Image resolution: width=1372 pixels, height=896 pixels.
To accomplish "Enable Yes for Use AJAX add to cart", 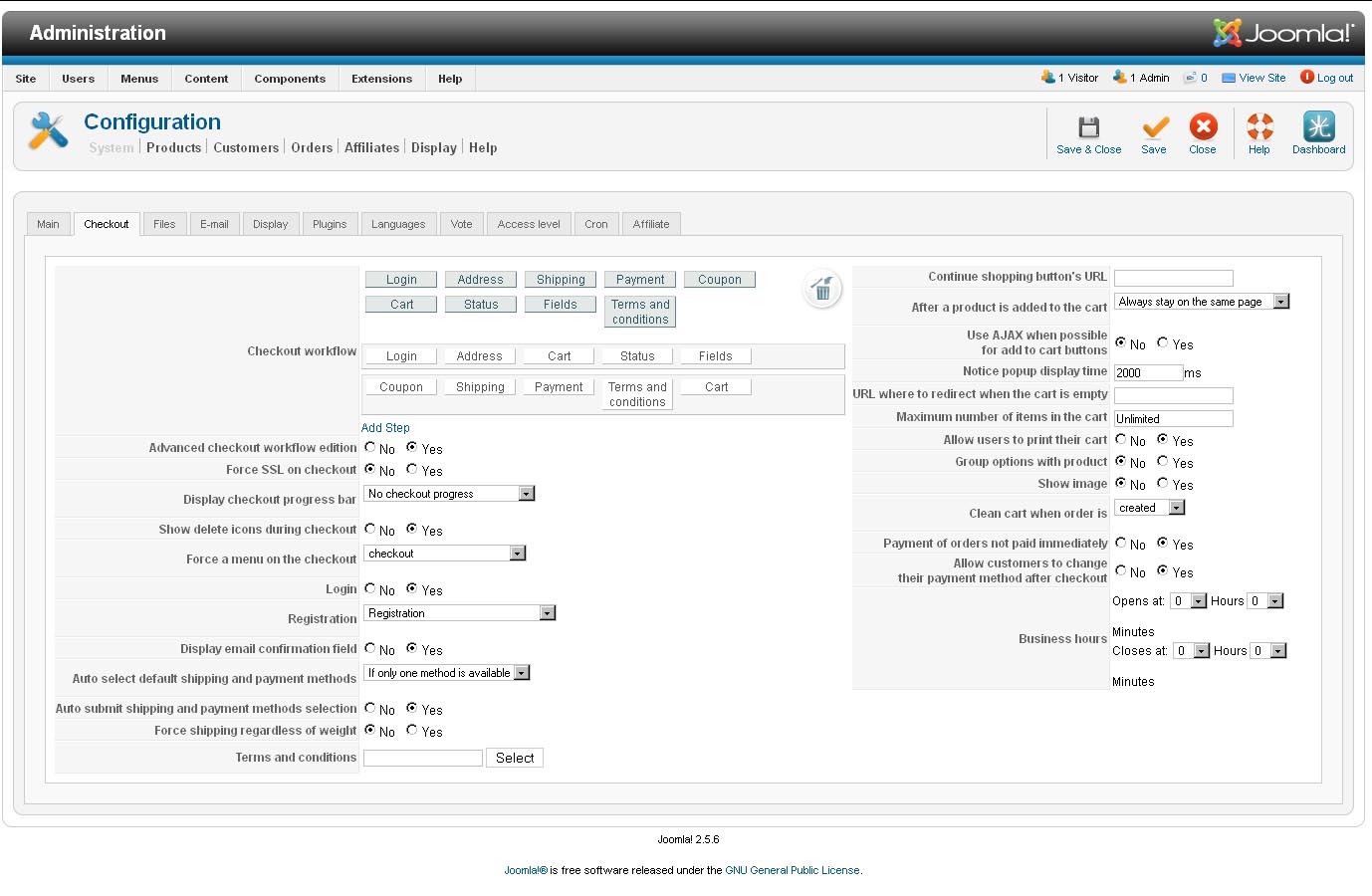I will (1162, 342).
